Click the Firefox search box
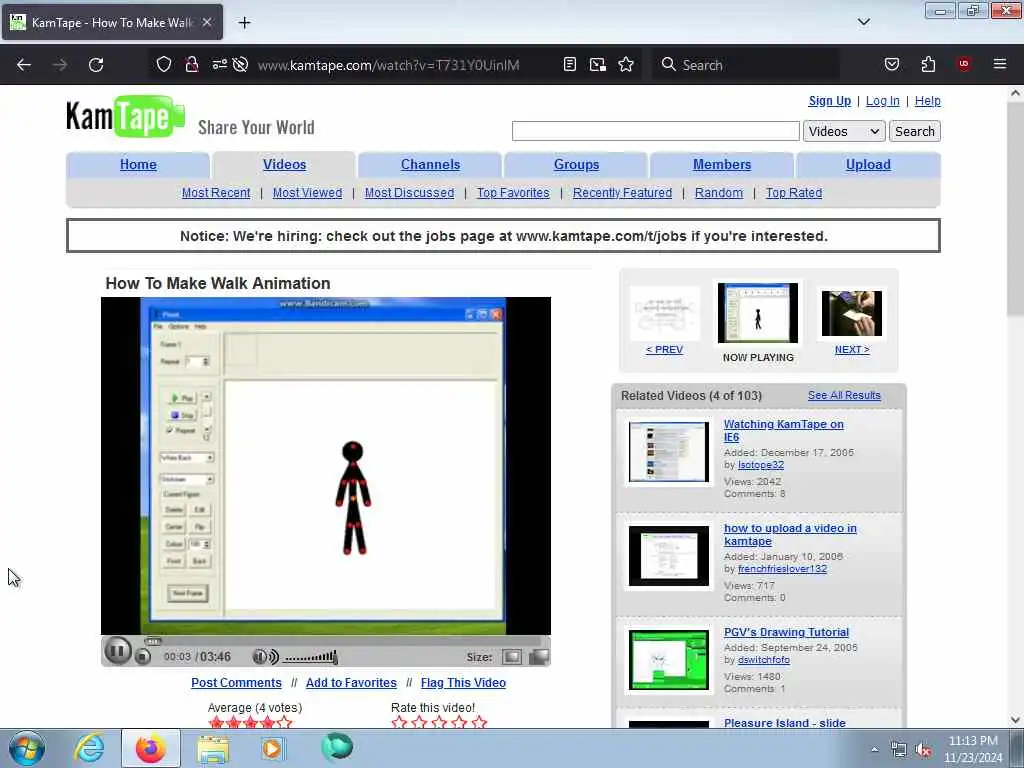 pyautogui.click(x=745, y=65)
